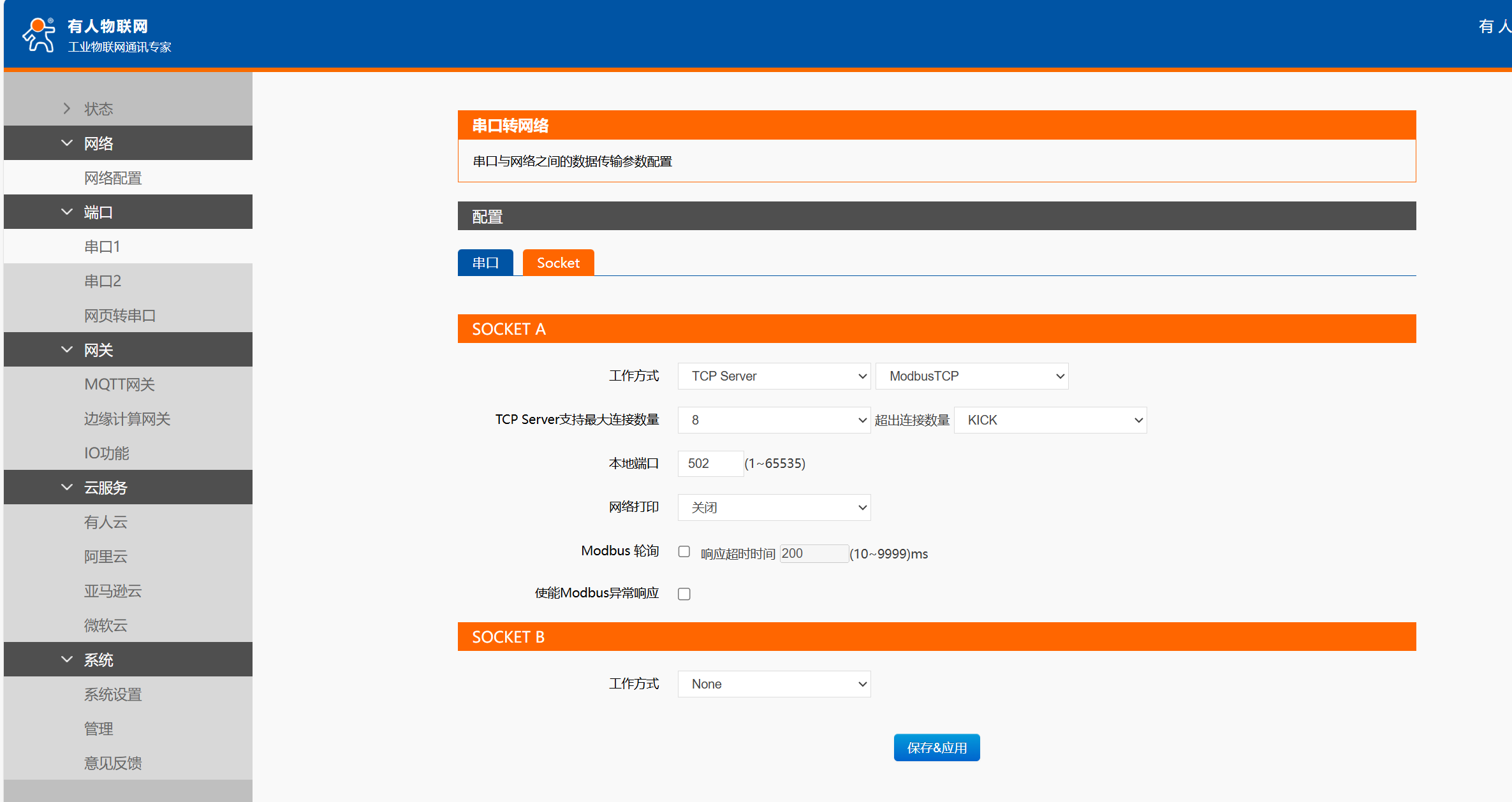Enable the Modbus 轮询 checkbox
The height and width of the screenshot is (802, 1512).
tap(684, 552)
